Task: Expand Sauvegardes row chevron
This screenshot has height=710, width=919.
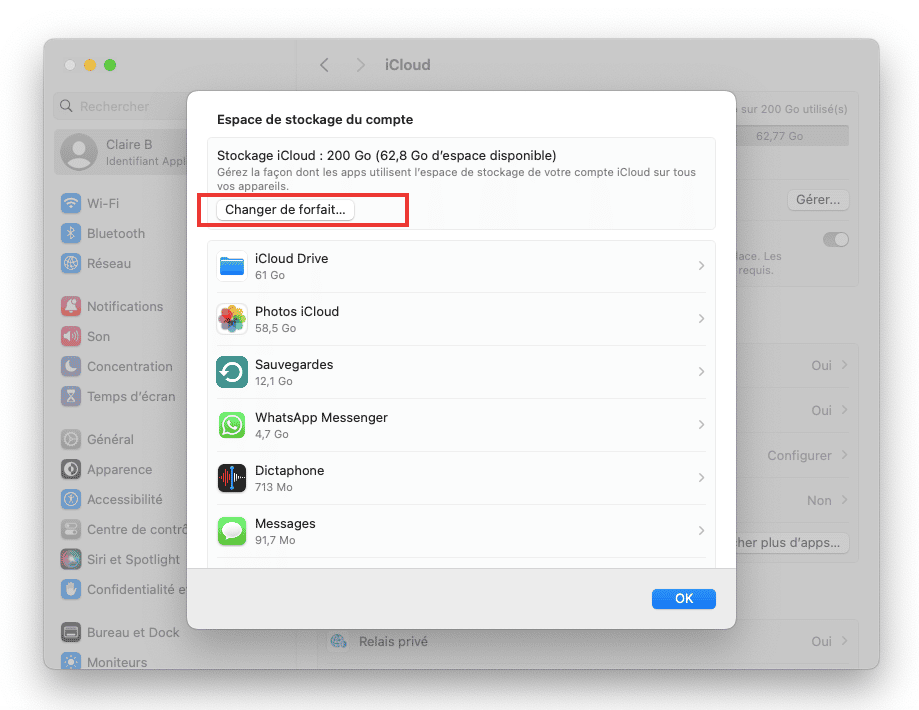Action: [x=702, y=372]
